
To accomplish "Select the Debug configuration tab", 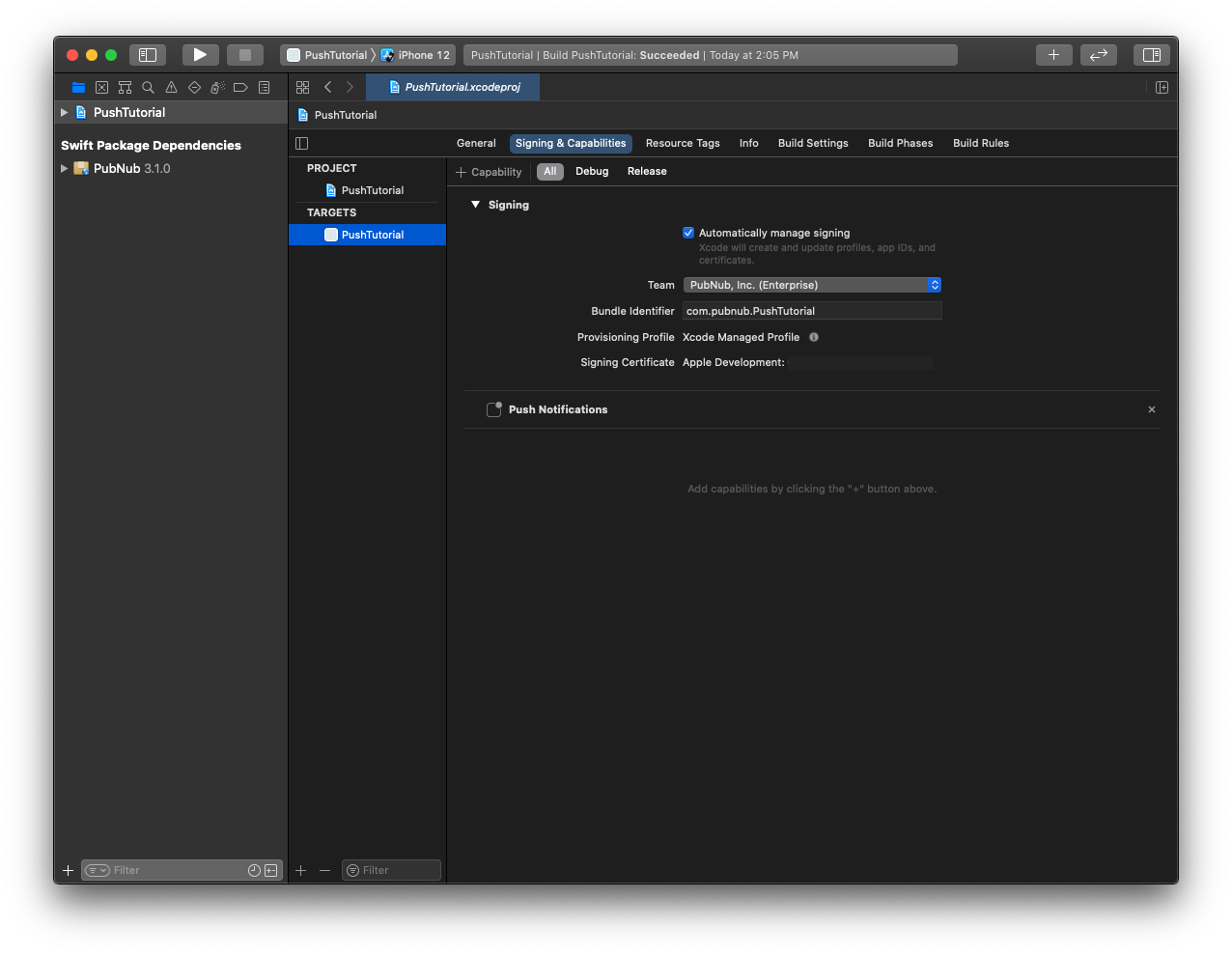I will coord(592,171).
